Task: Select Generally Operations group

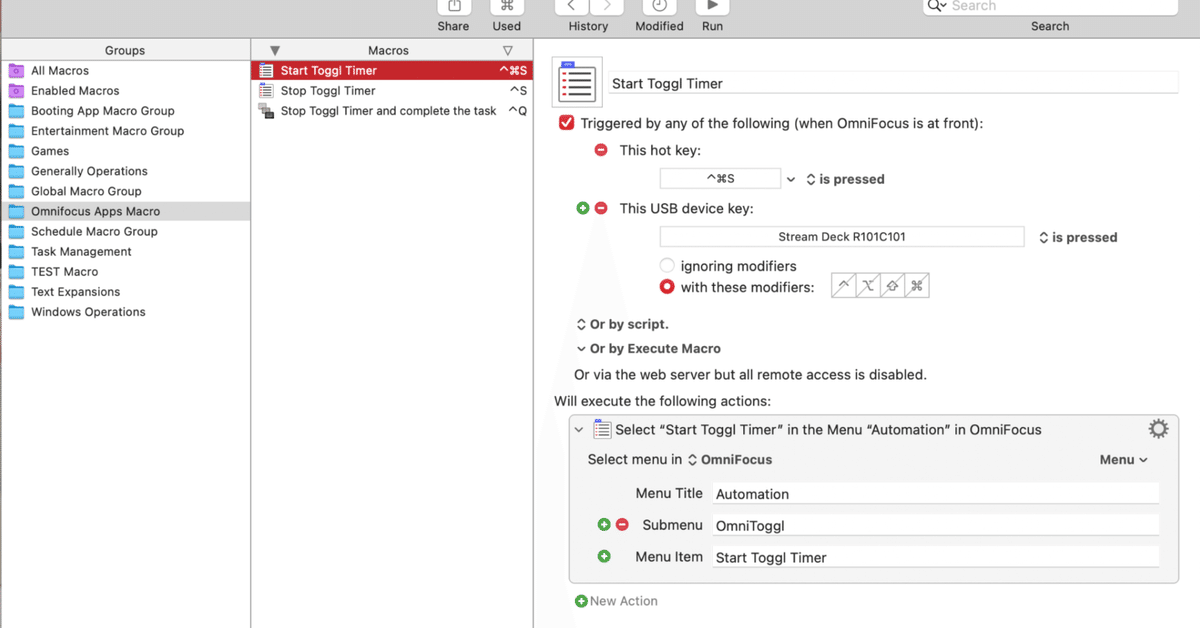Action: click(125, 171)
